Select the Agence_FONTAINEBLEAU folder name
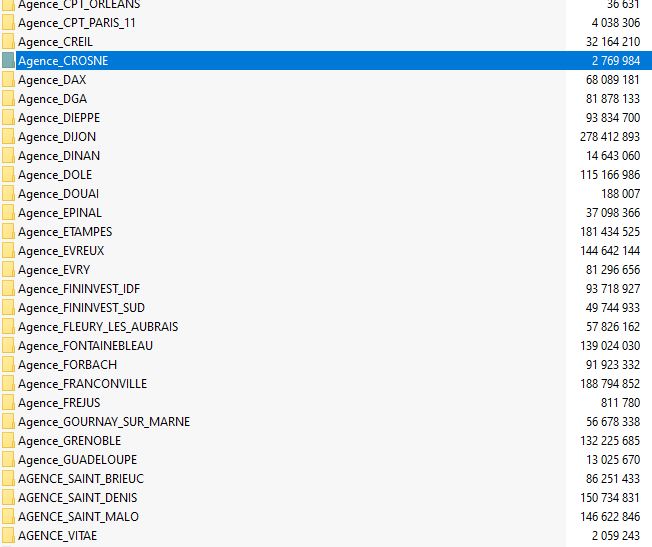The height and width of the screenshot is (547, 652). 86,346
